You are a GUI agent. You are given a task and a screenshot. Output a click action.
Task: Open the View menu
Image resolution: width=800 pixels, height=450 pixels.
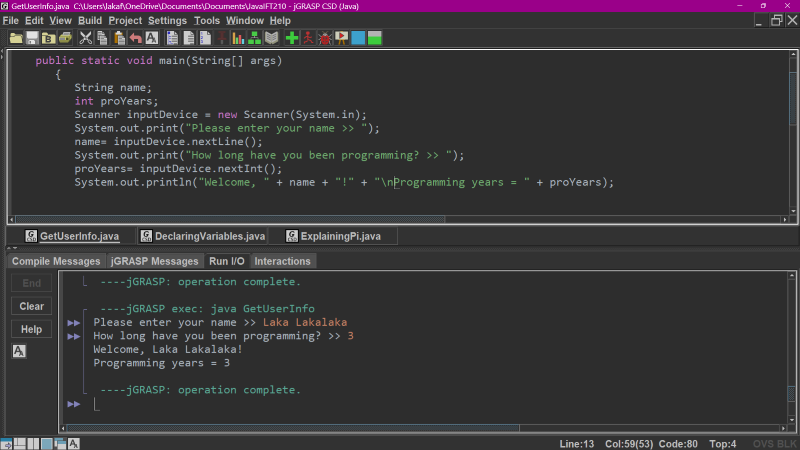tap(60, 20)
